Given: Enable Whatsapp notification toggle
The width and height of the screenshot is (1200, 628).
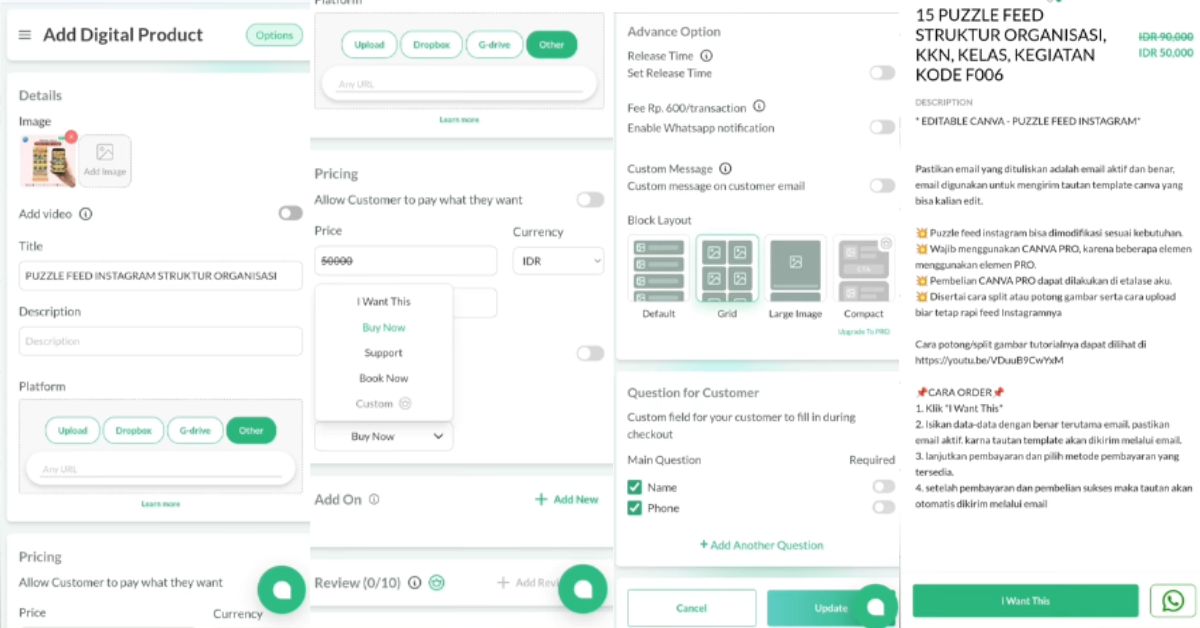Looking at the screenshot, I should (881, 127).
